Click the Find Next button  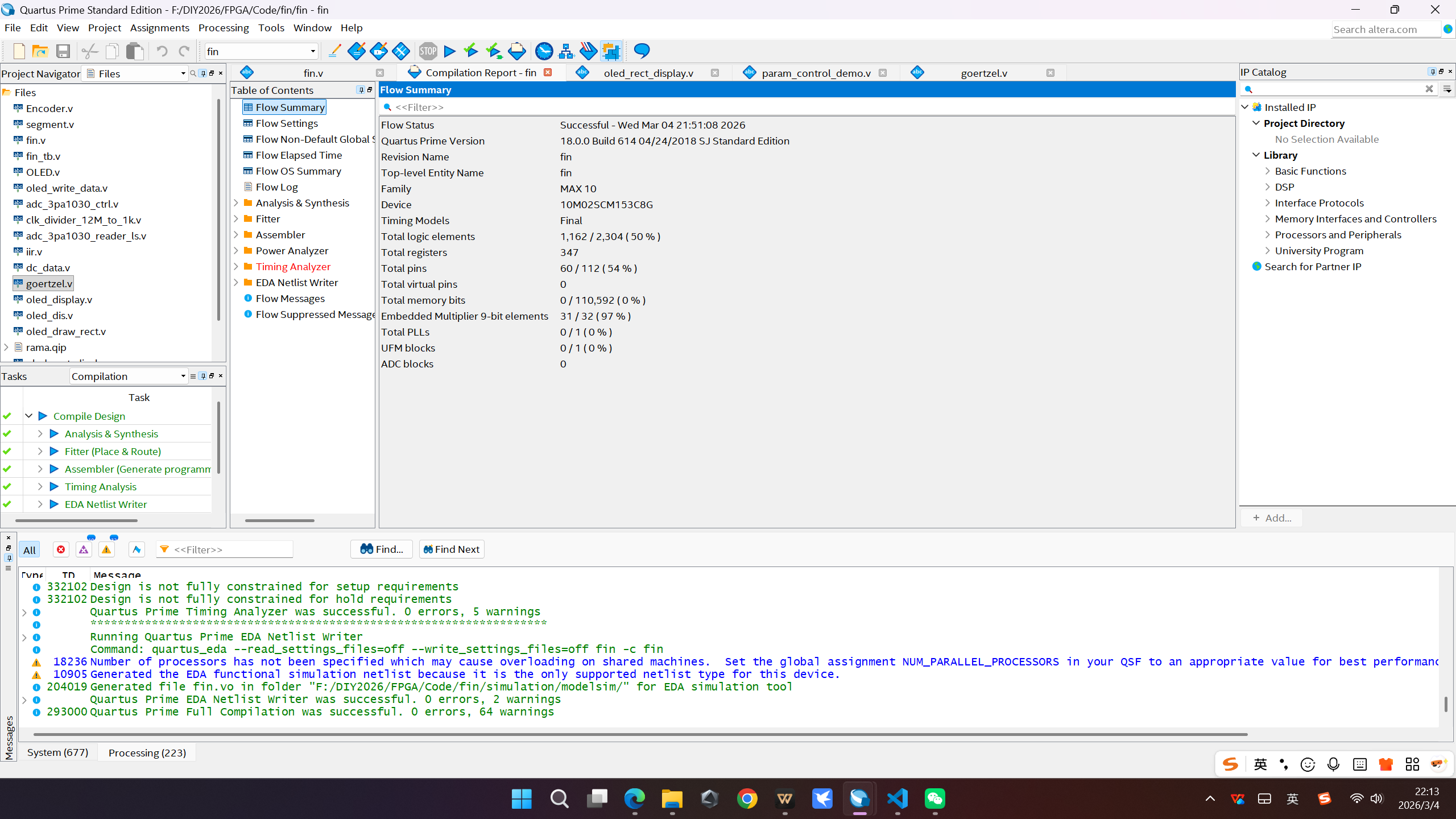tap(452, 549)
